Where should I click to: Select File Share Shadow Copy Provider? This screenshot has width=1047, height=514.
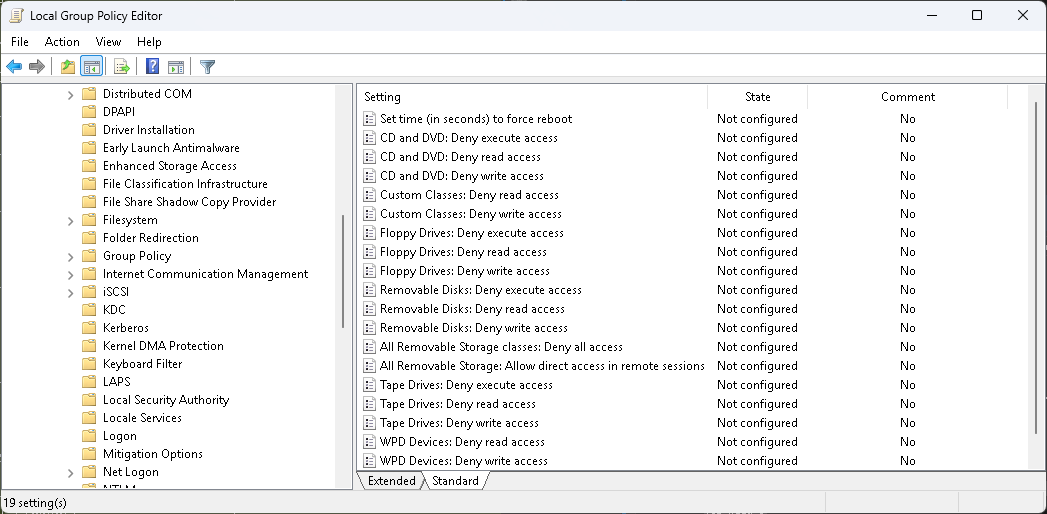click(x=190, y=202)
